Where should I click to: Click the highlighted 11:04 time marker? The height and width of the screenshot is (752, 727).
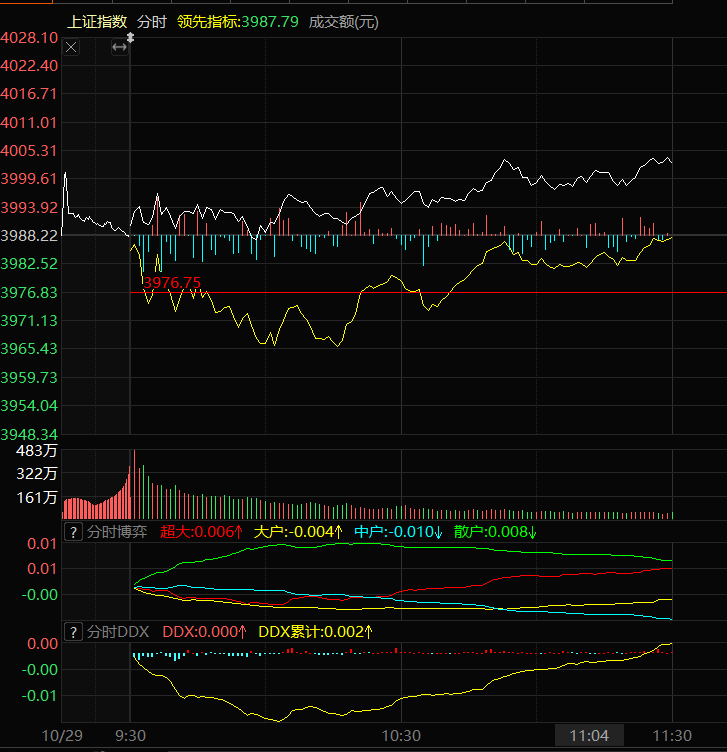[589, 736]
